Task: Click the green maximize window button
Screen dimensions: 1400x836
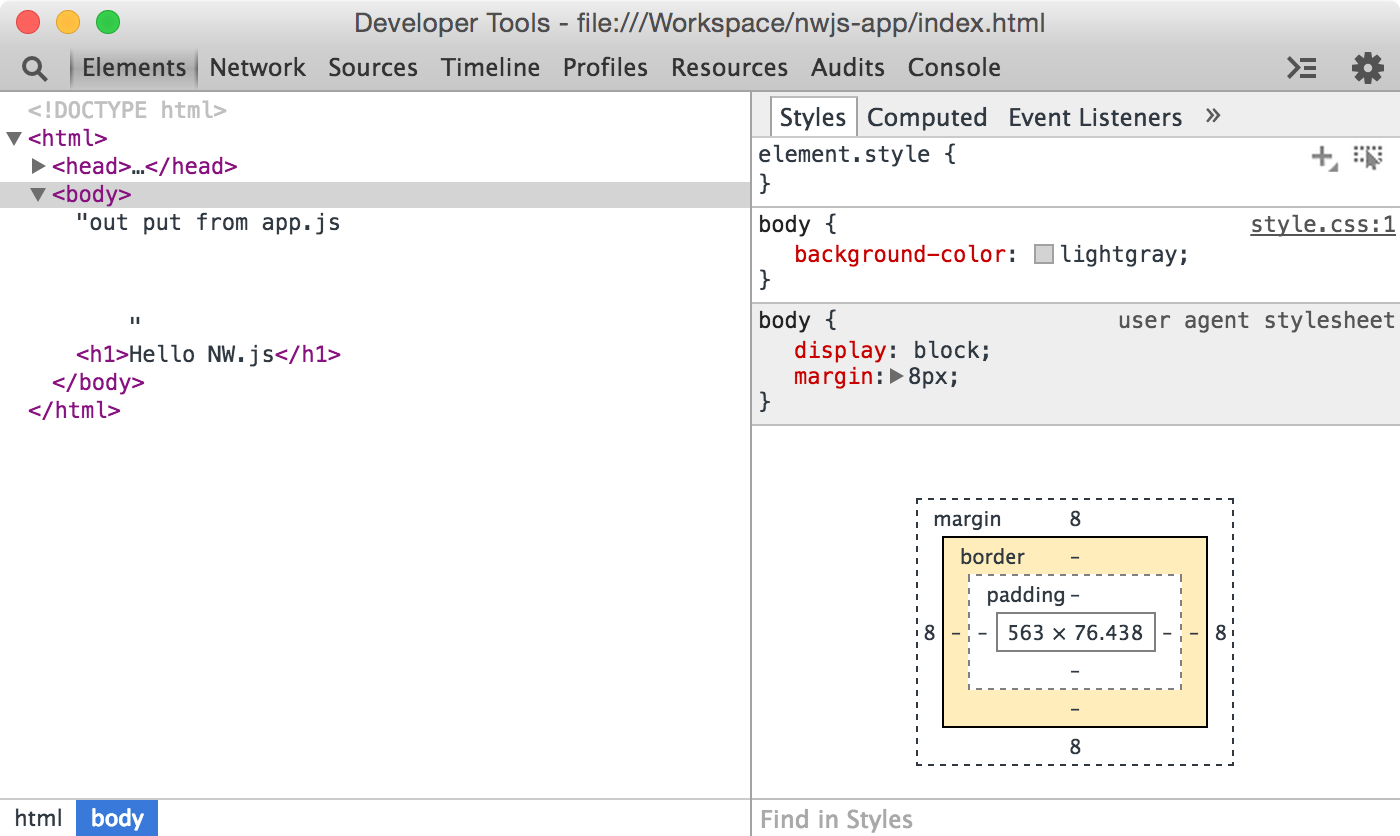Action: [107, 22]
